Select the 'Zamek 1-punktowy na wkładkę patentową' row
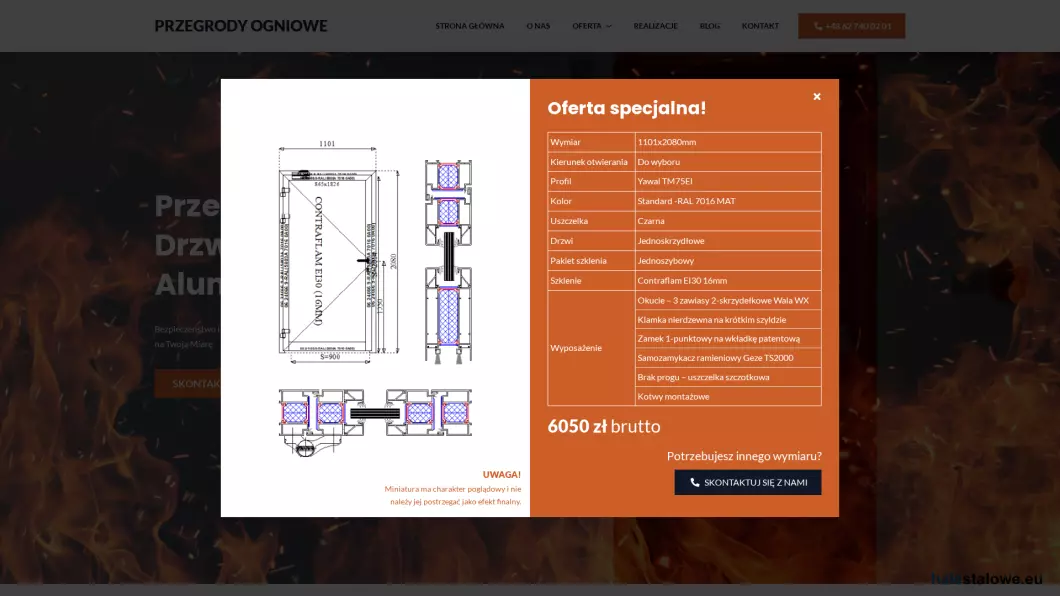This screenshot has width=1060, height=596. tap(728, 339)
